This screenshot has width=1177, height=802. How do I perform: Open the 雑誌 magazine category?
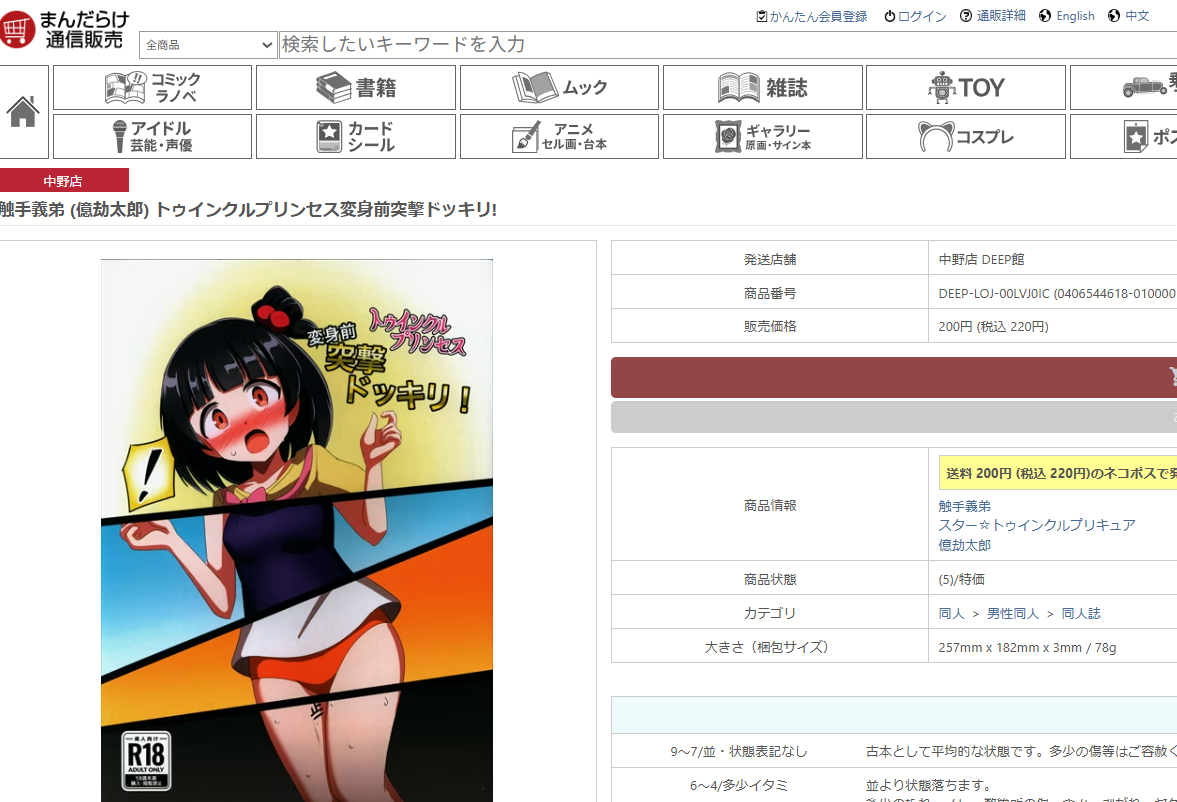coord(762,88)
